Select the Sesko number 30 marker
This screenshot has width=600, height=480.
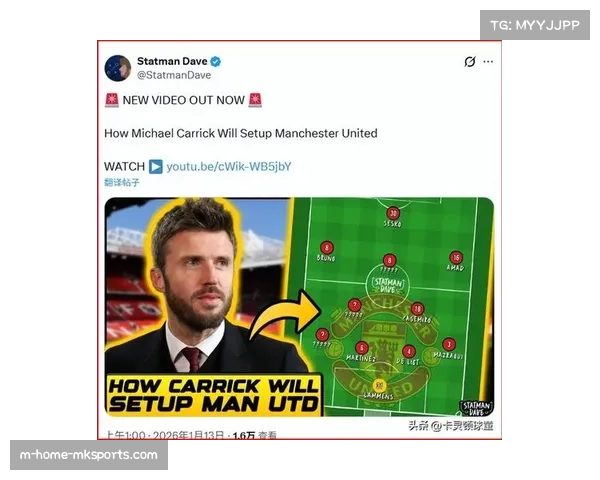click(x=393, y=213)
